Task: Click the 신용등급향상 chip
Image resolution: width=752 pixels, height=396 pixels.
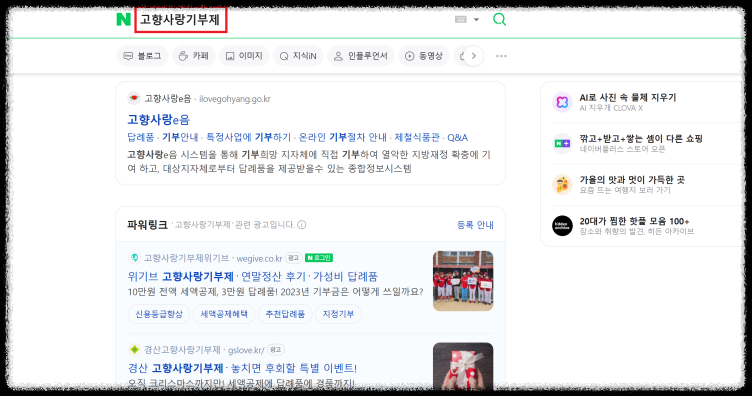Action: coord(159,314)
